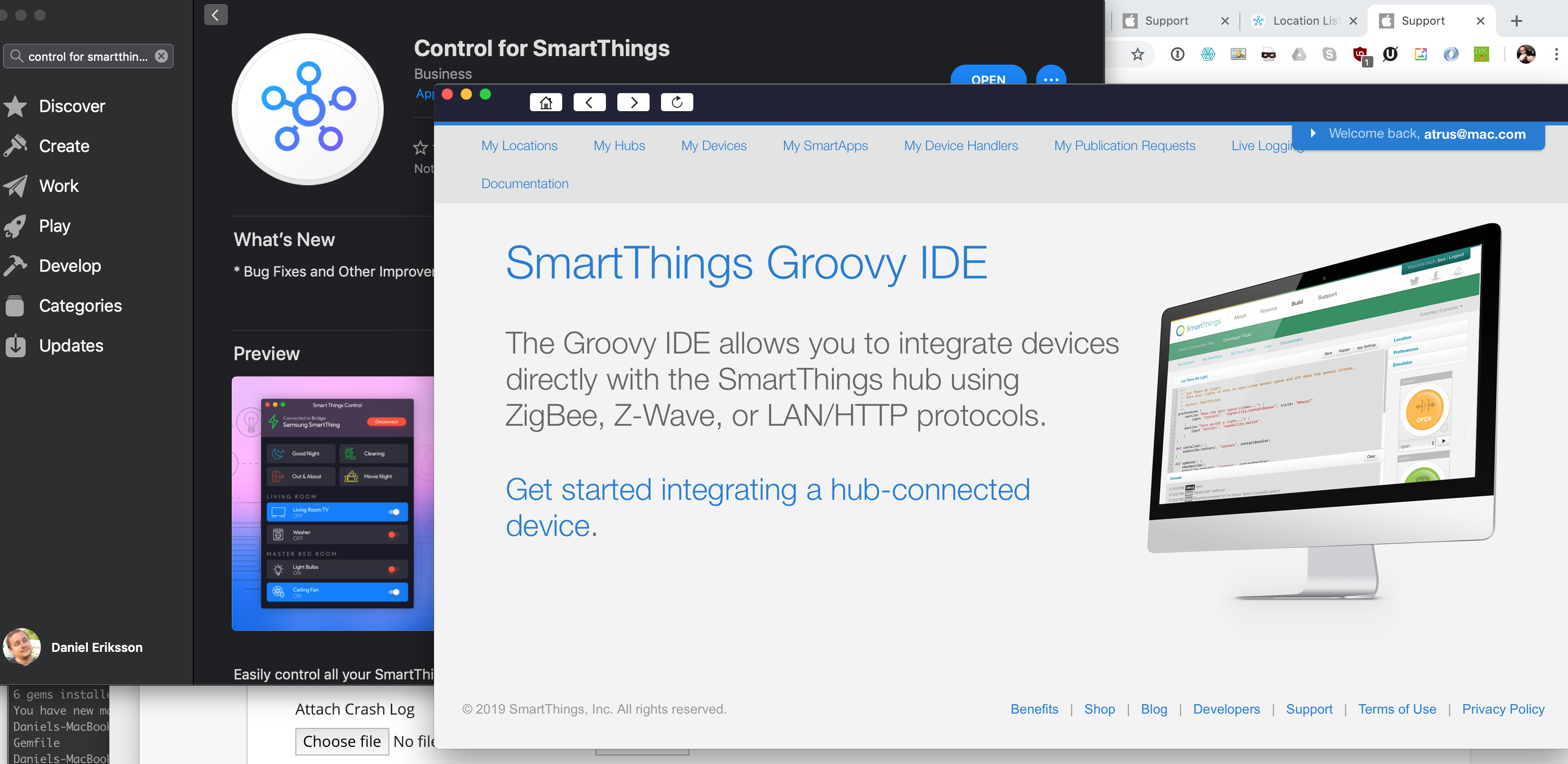Image resolution: width=1568 pixels, height=764 pixels.
Task: Close the Location List Chrome tab
Action: pyautogui.click(x=1353, y=21)
